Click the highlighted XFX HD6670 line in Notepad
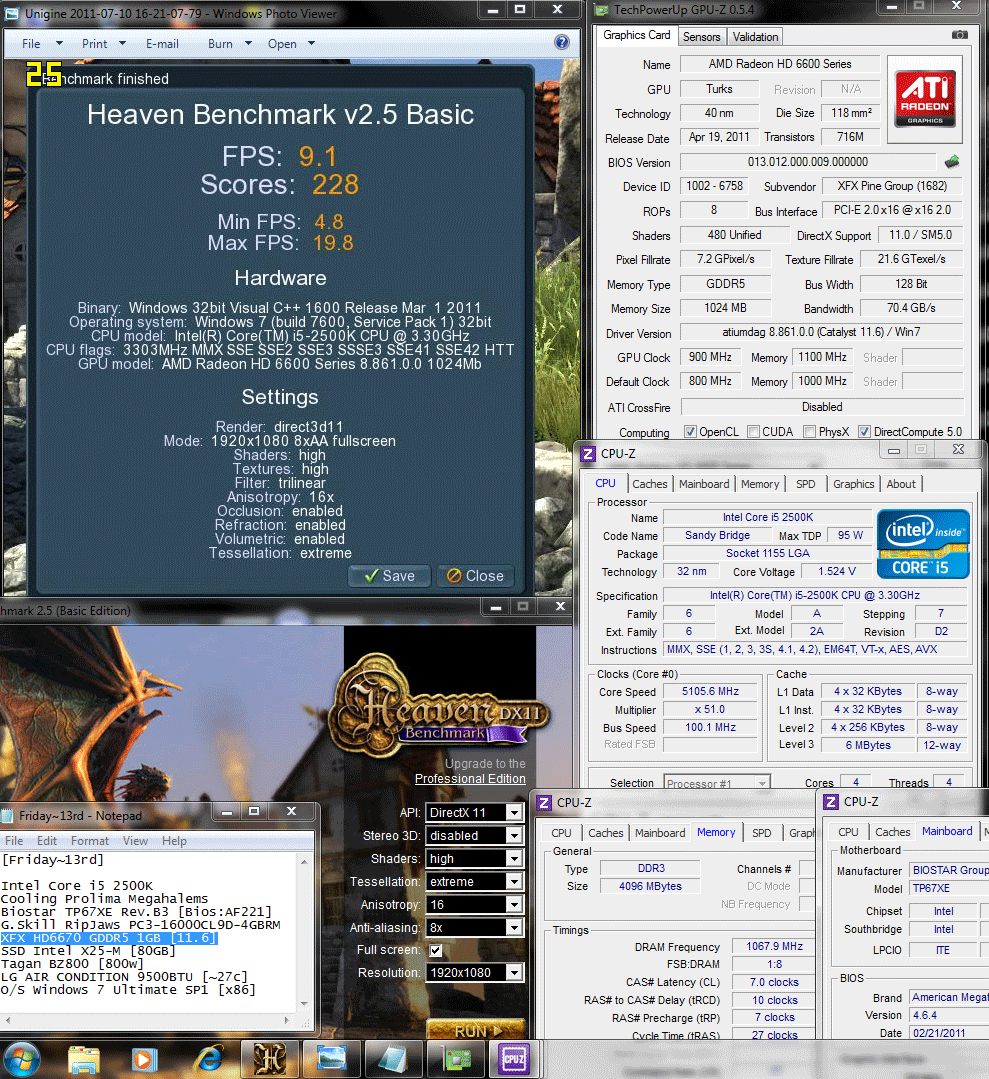Screen dimensions: 989x1079 pyautogui.click(x=109, y=938)
